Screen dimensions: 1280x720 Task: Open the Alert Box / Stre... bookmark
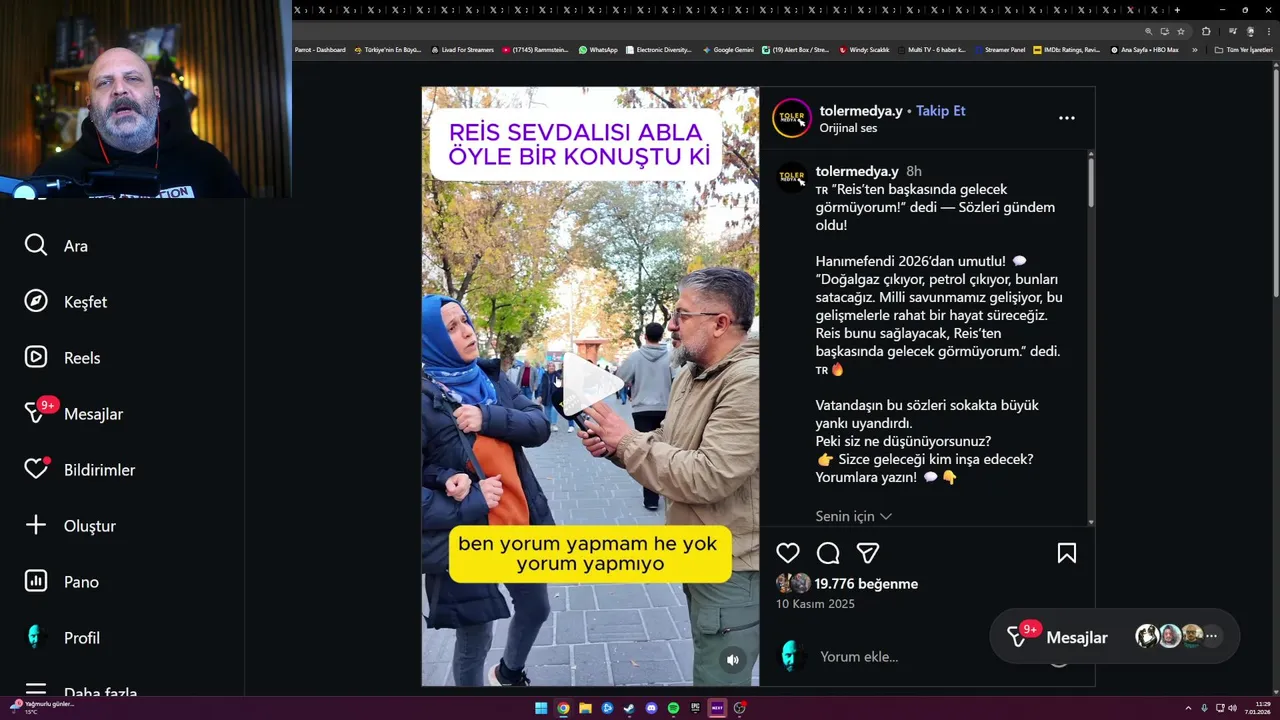795,50
